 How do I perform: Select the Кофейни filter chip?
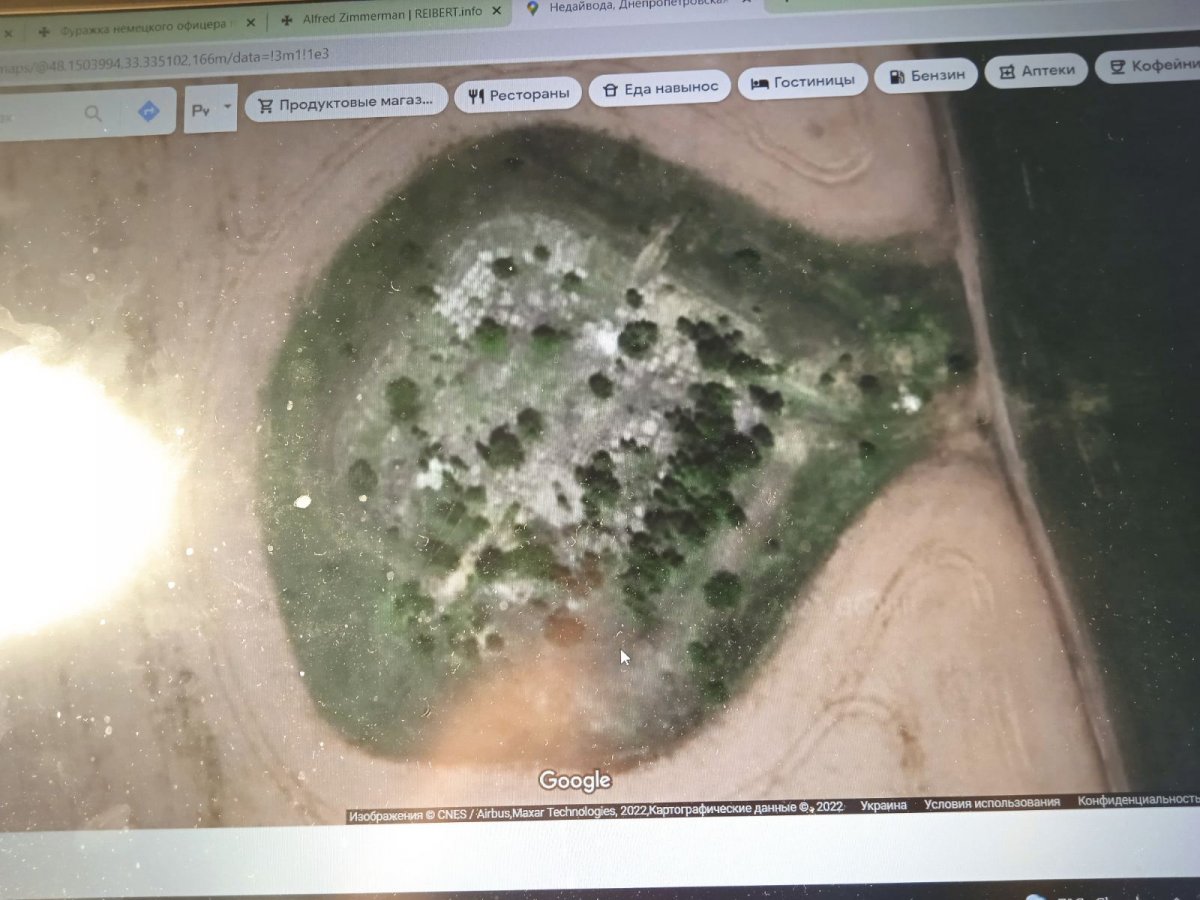pos(1148,66)
